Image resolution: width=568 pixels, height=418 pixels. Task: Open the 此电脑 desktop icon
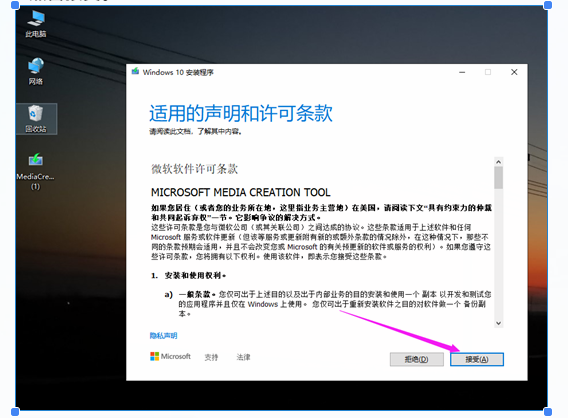pyautogui.click(x=36, y=24)
